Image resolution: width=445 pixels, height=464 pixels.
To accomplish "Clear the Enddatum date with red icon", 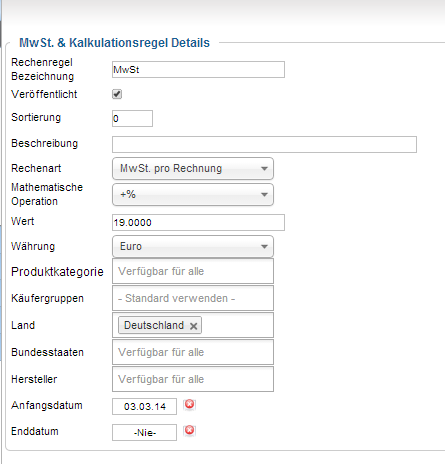I will pos(189,430).
